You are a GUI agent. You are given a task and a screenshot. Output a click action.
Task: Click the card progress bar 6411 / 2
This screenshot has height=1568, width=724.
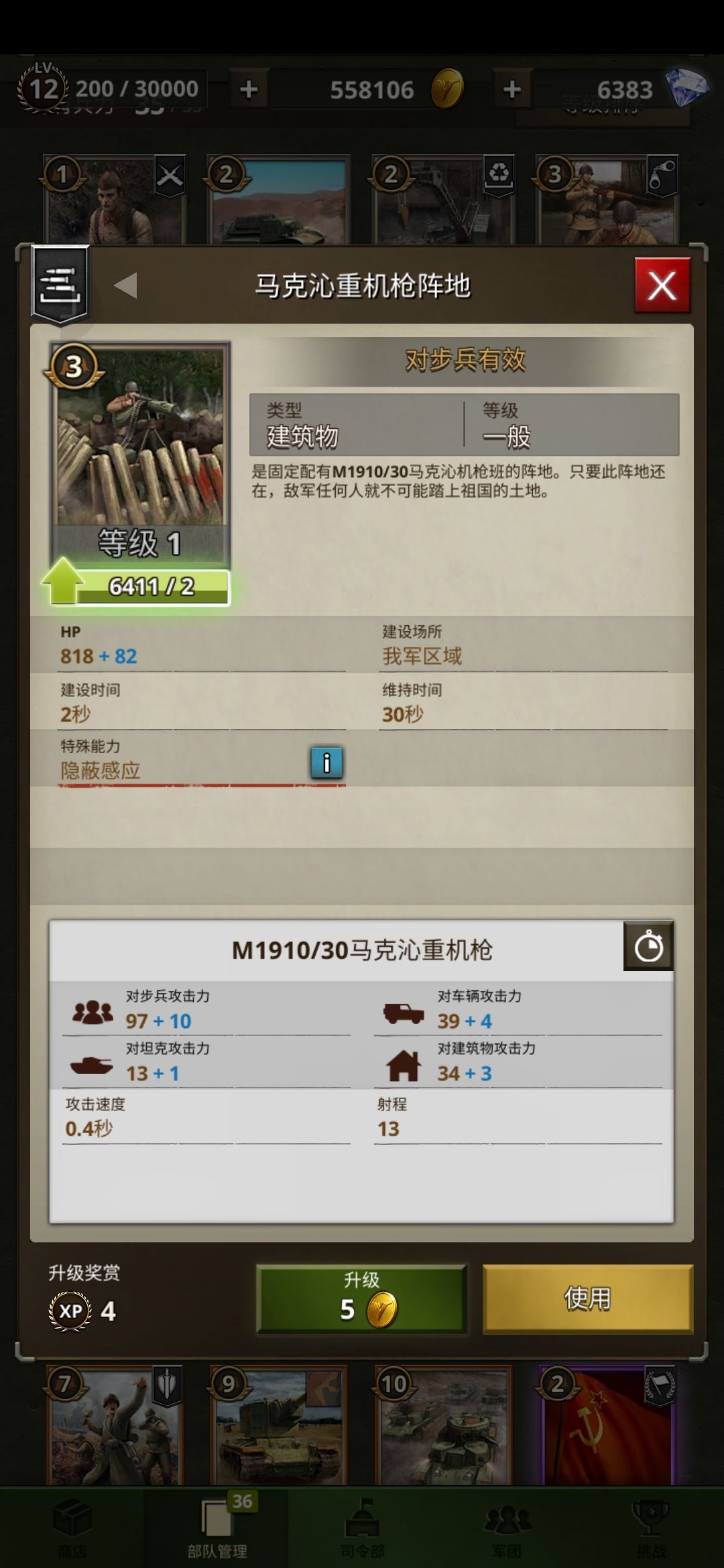152,587
